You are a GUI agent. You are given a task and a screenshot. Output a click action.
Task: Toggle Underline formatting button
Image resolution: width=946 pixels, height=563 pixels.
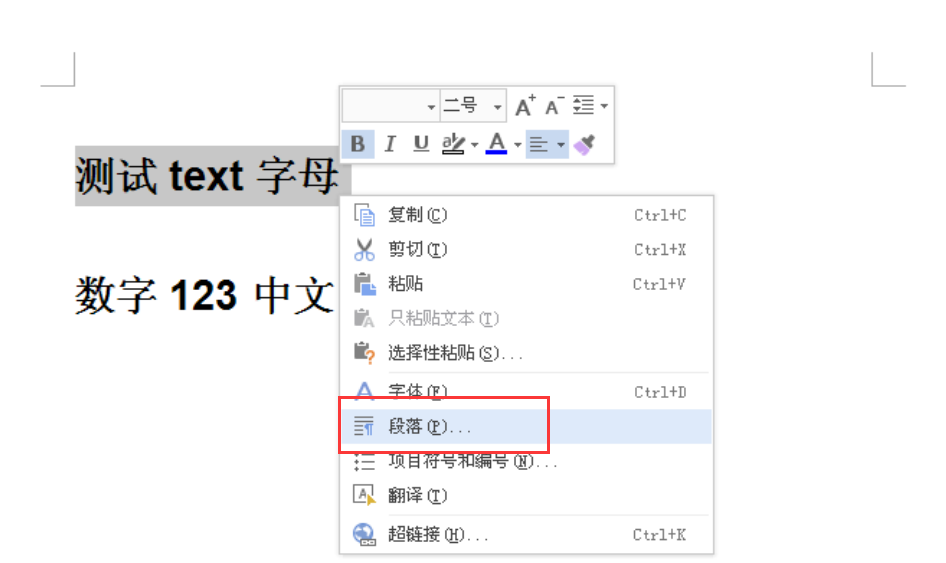tap(421, 144)
